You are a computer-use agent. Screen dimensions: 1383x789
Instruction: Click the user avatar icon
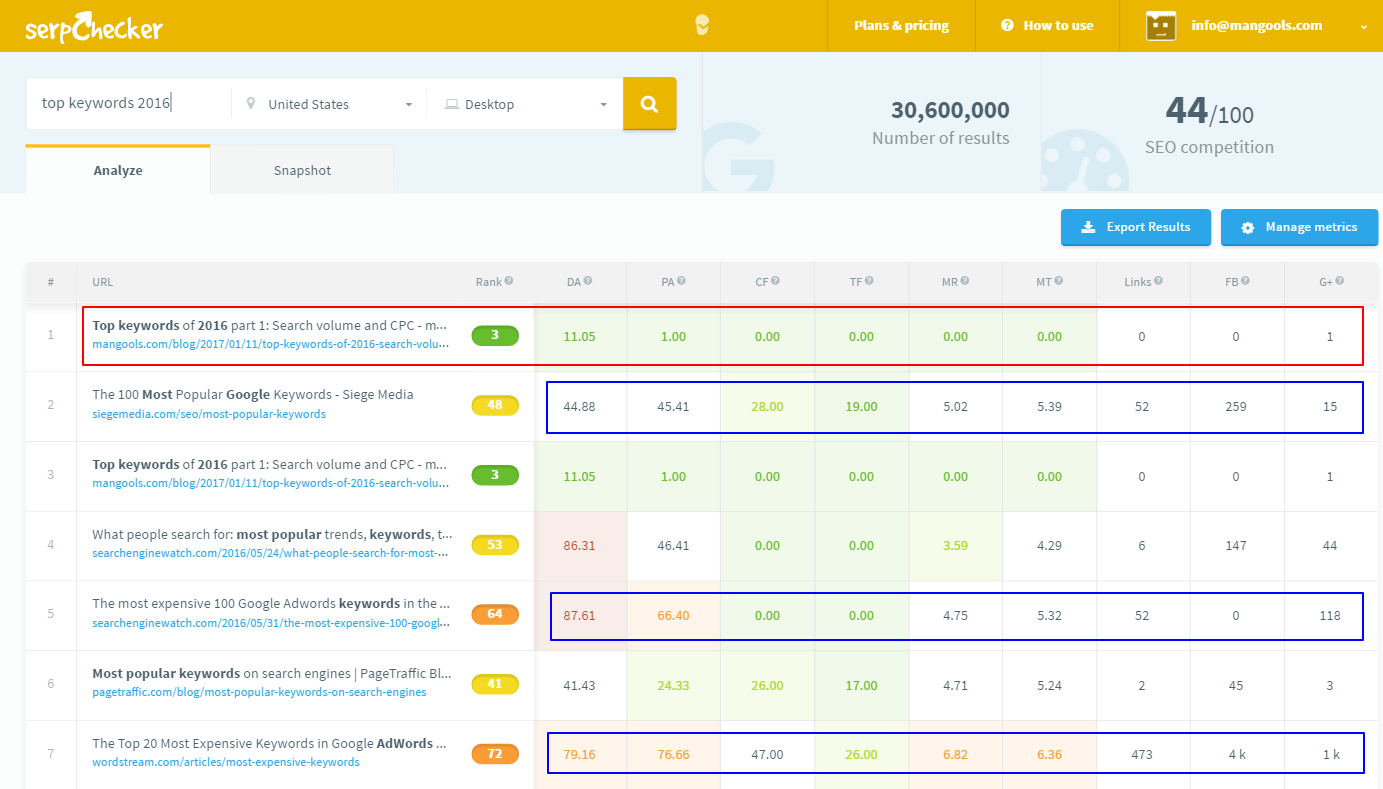1160,26
